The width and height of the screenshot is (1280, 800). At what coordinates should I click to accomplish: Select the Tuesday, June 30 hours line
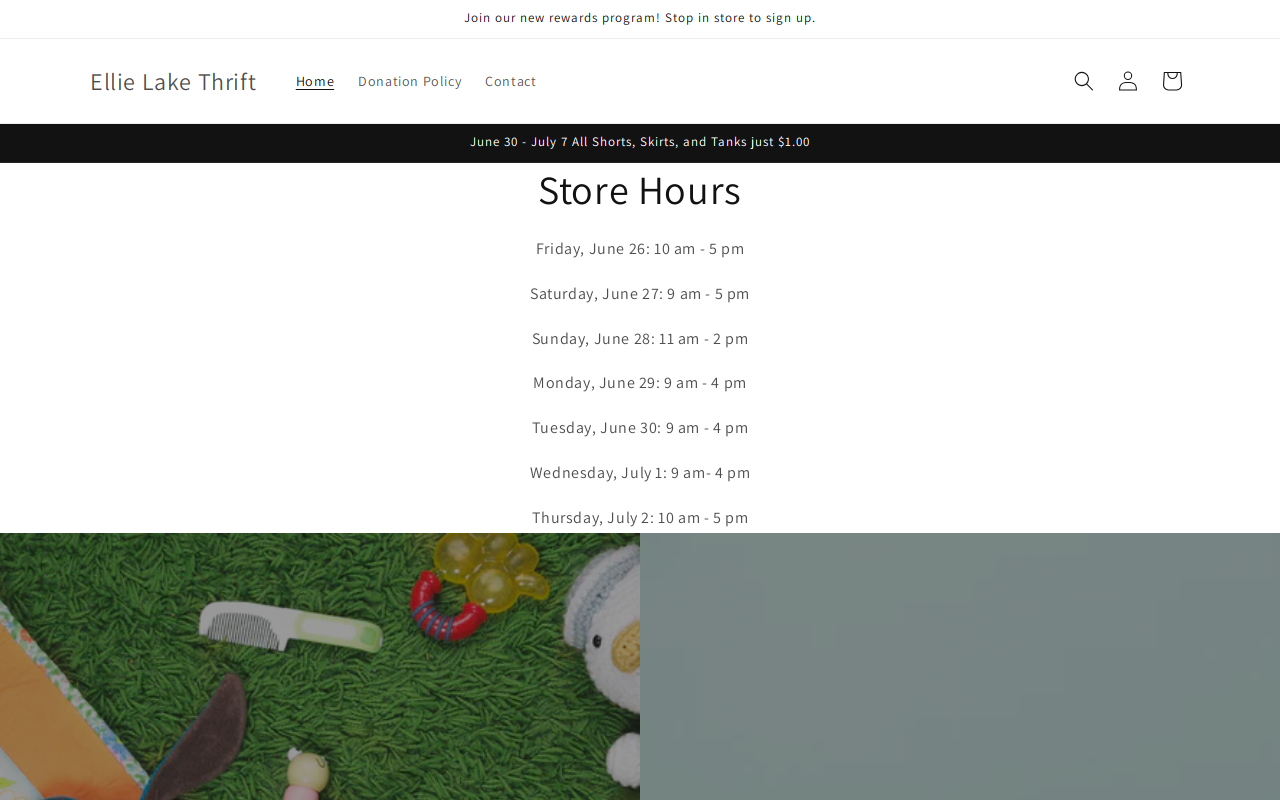pyautogui.click(x=640, y=428)
